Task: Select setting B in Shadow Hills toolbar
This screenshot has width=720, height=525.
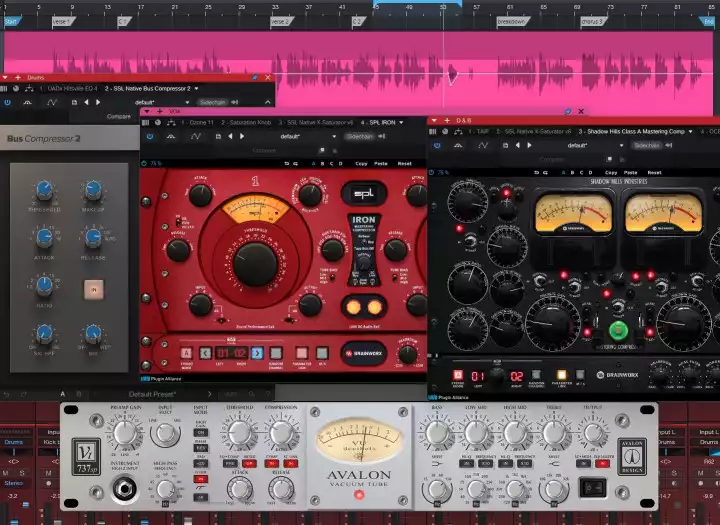Action: click(572, 173)
